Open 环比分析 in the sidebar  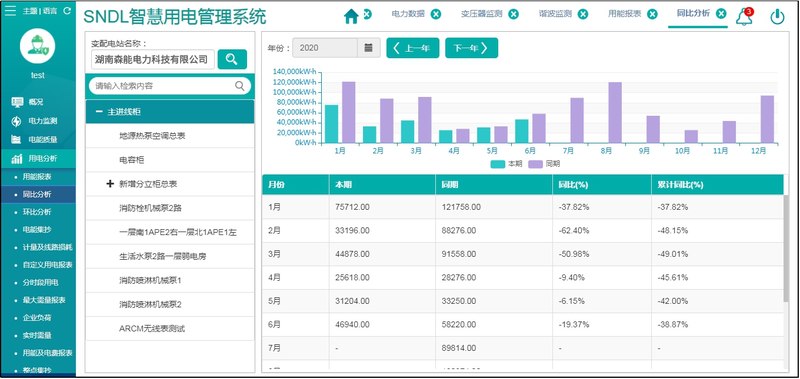coord(37,212)
